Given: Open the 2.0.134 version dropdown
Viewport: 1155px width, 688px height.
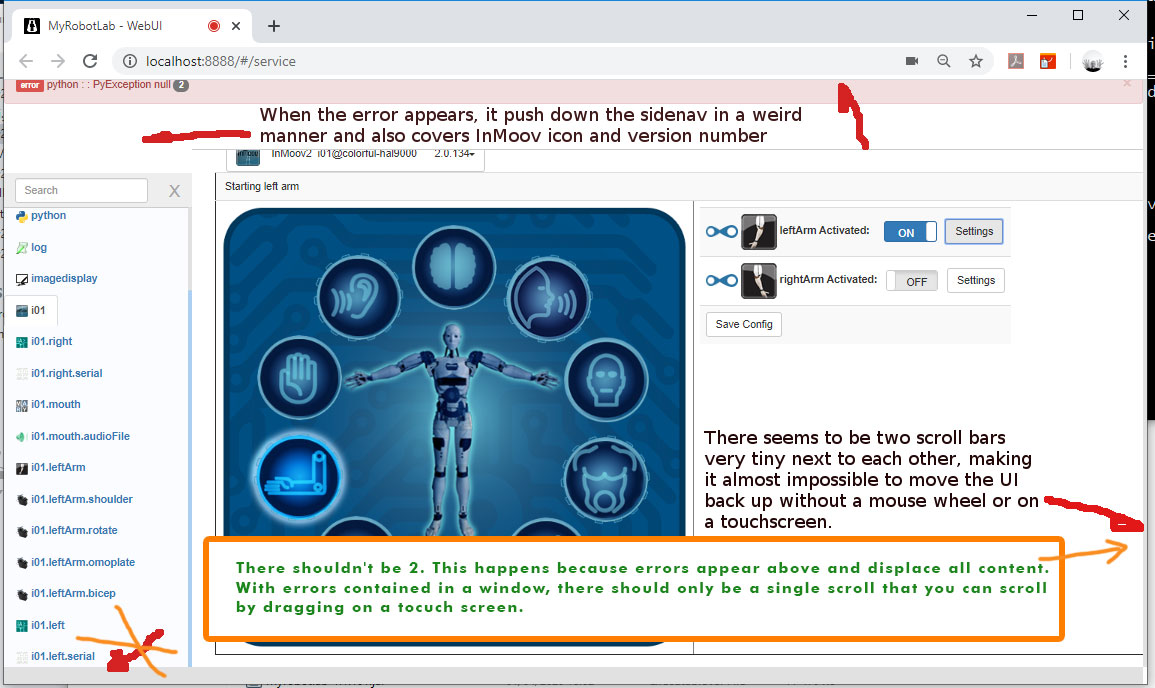Looking at the screenshot, I should coord(454,154).
